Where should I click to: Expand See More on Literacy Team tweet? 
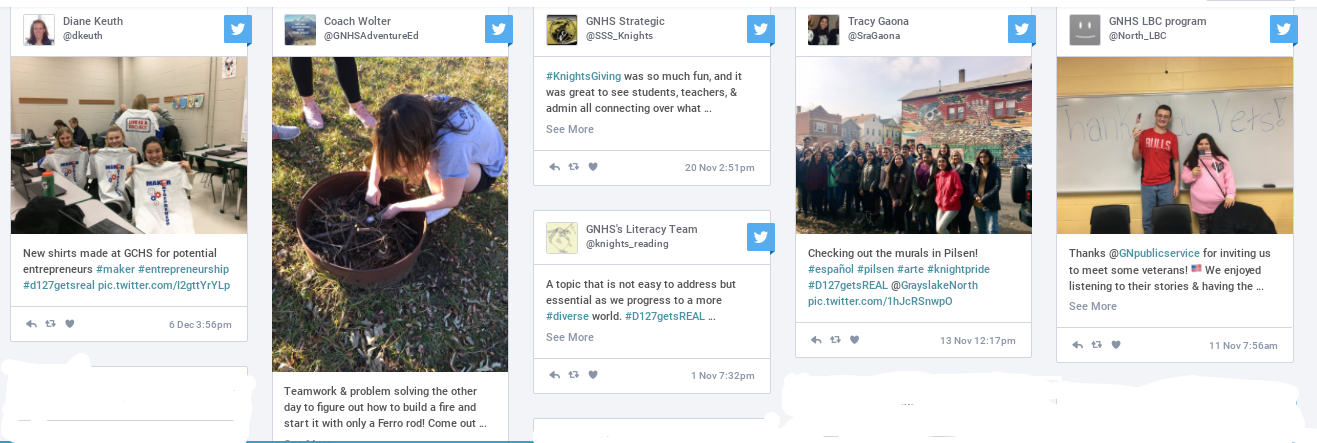[x=570, y=337]
